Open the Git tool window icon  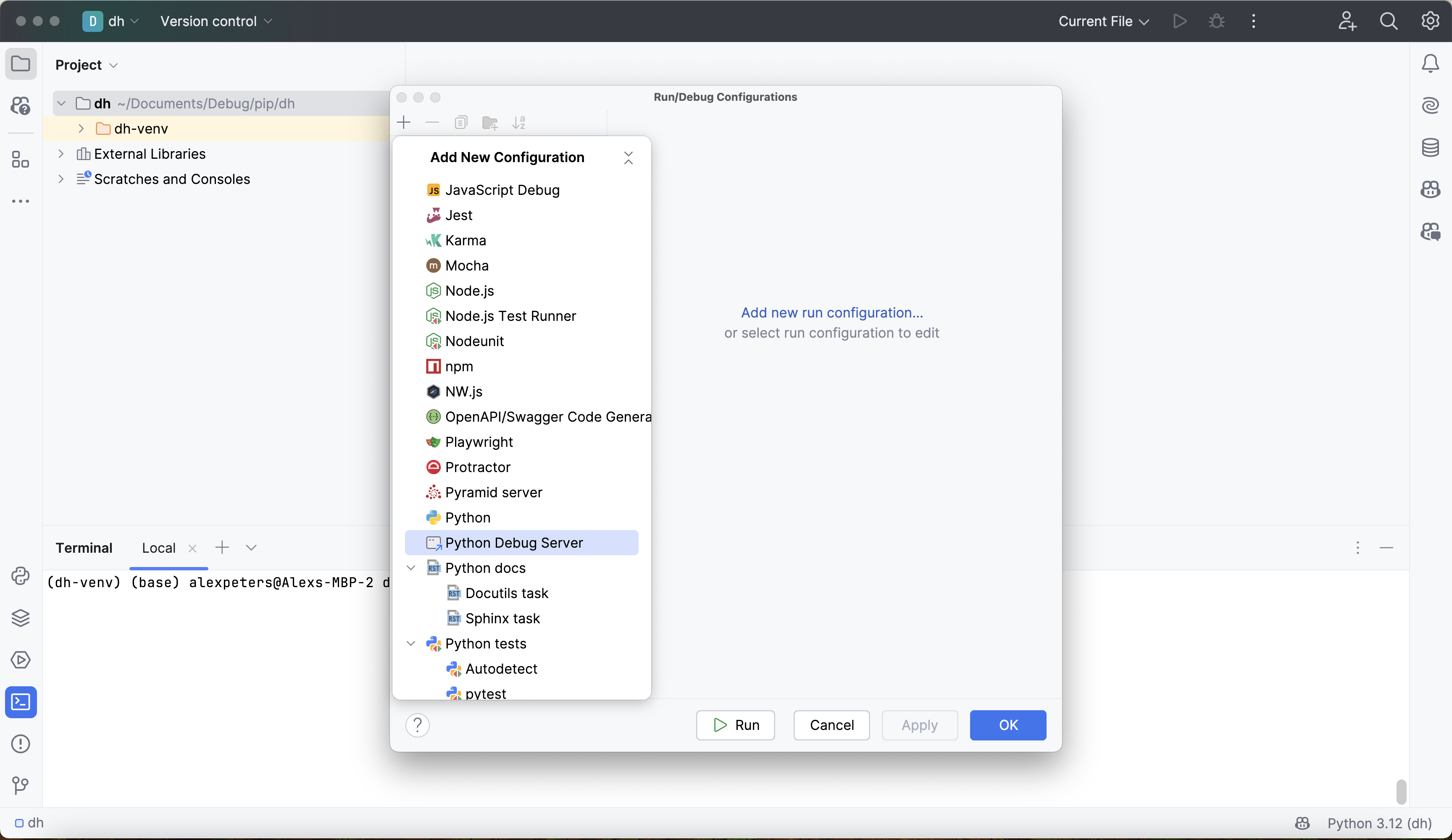[21, 785]
